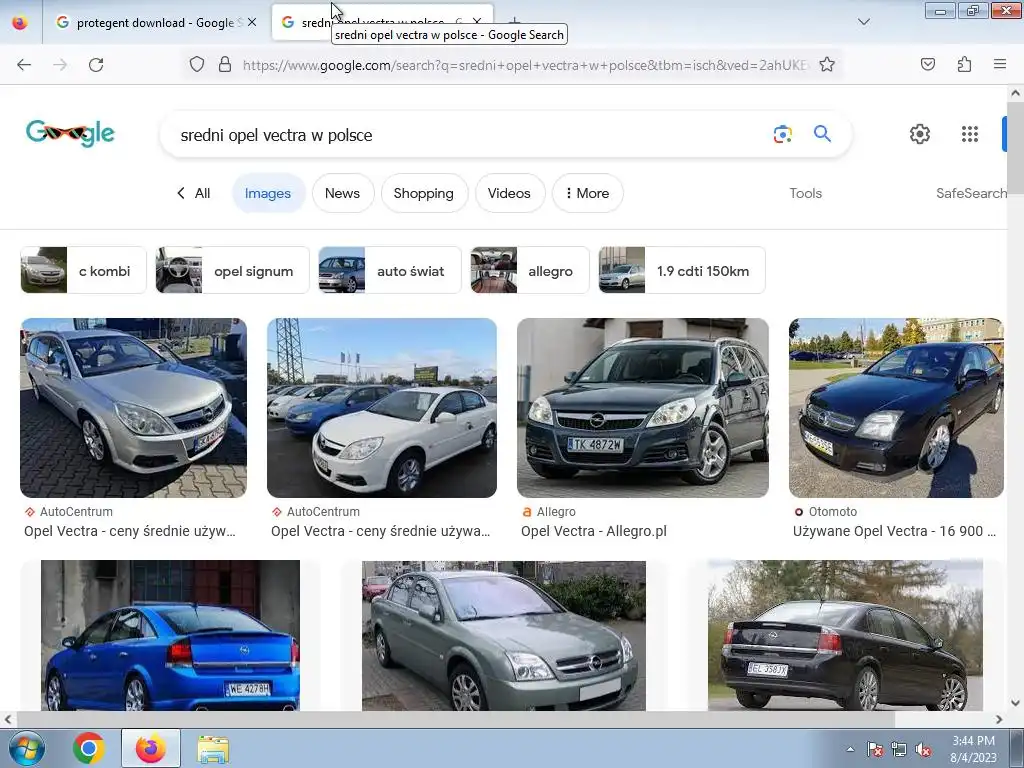
Task: Open the taskbar clock and date
Action: pyautogui.click(x=973, y=749)
